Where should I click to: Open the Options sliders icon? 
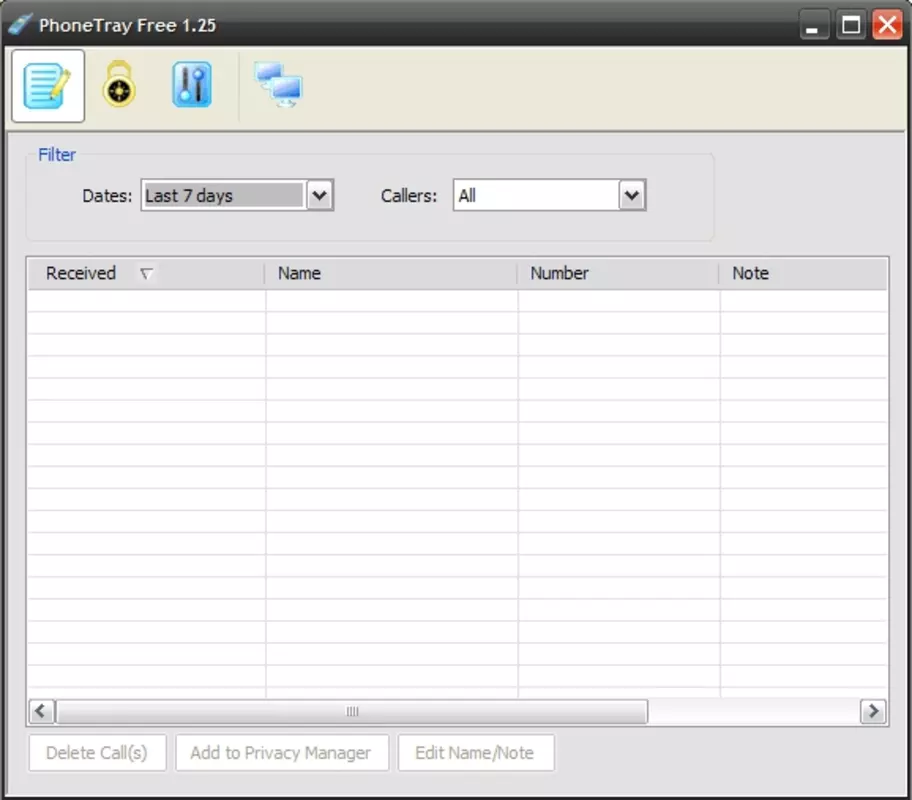click(192, 85)
